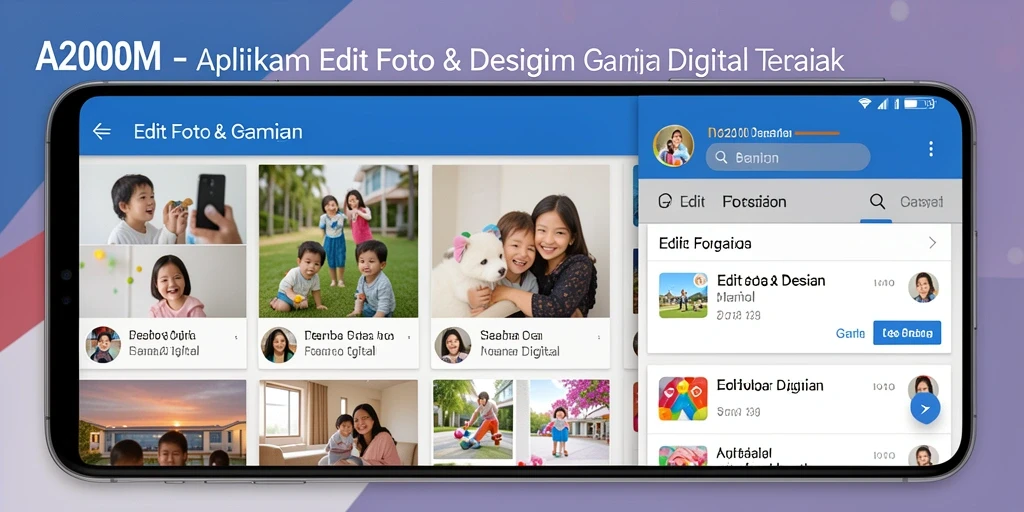Image resolution: width=1024 pixels, height=512 pixels.
Task: Tap the avatar on Deenba card
Action: [279, 345]
